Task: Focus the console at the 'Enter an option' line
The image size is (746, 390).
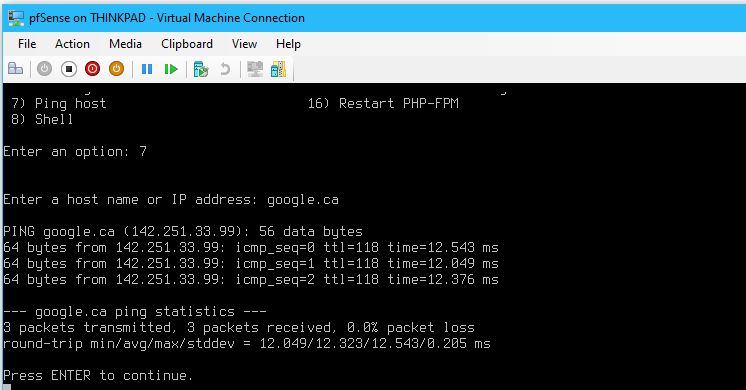Action: point(75,152)
